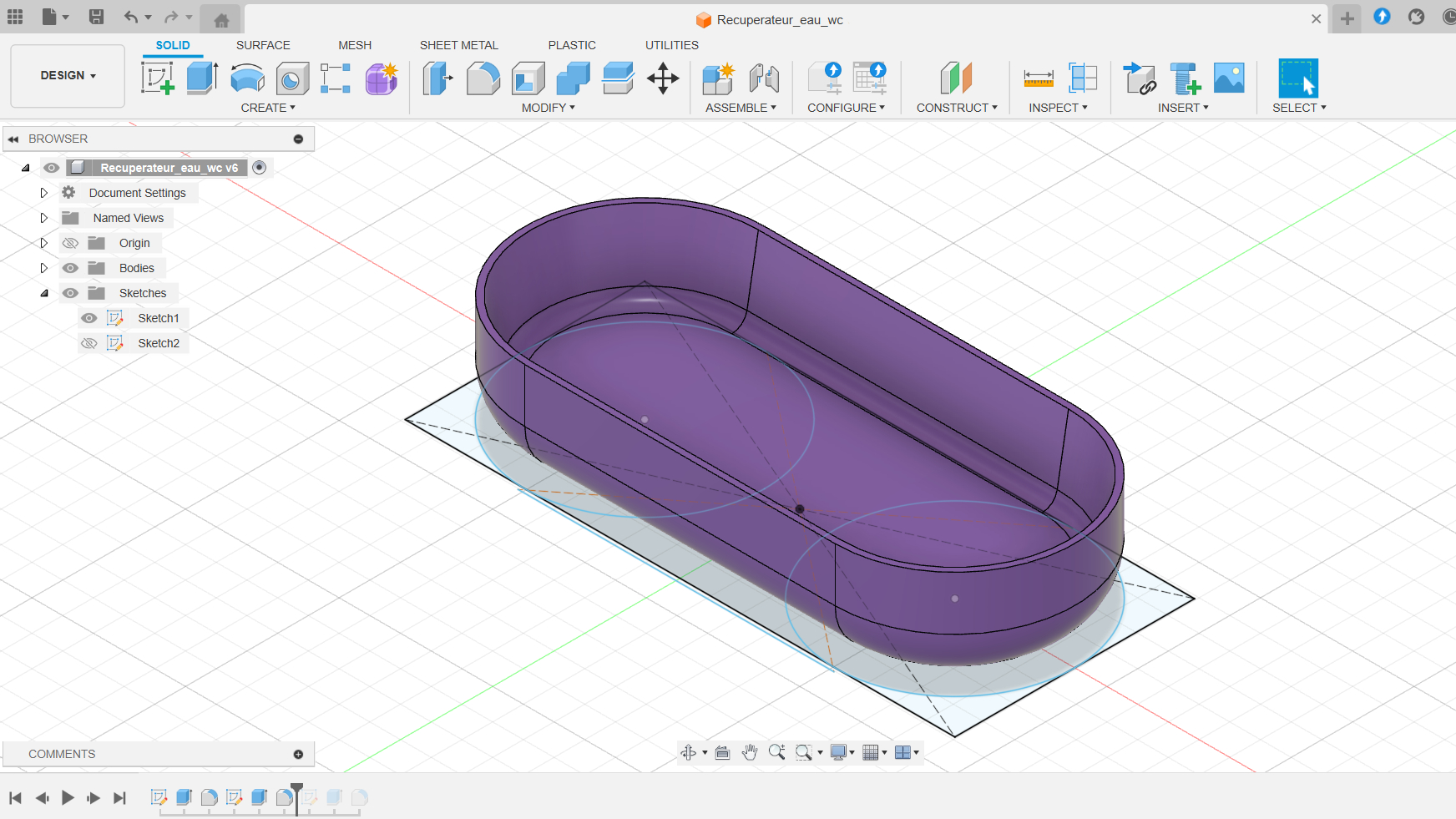This screenshot has width=1456, height=819.
Task: Show Sketch2 visibility
Action: point(89,343)
